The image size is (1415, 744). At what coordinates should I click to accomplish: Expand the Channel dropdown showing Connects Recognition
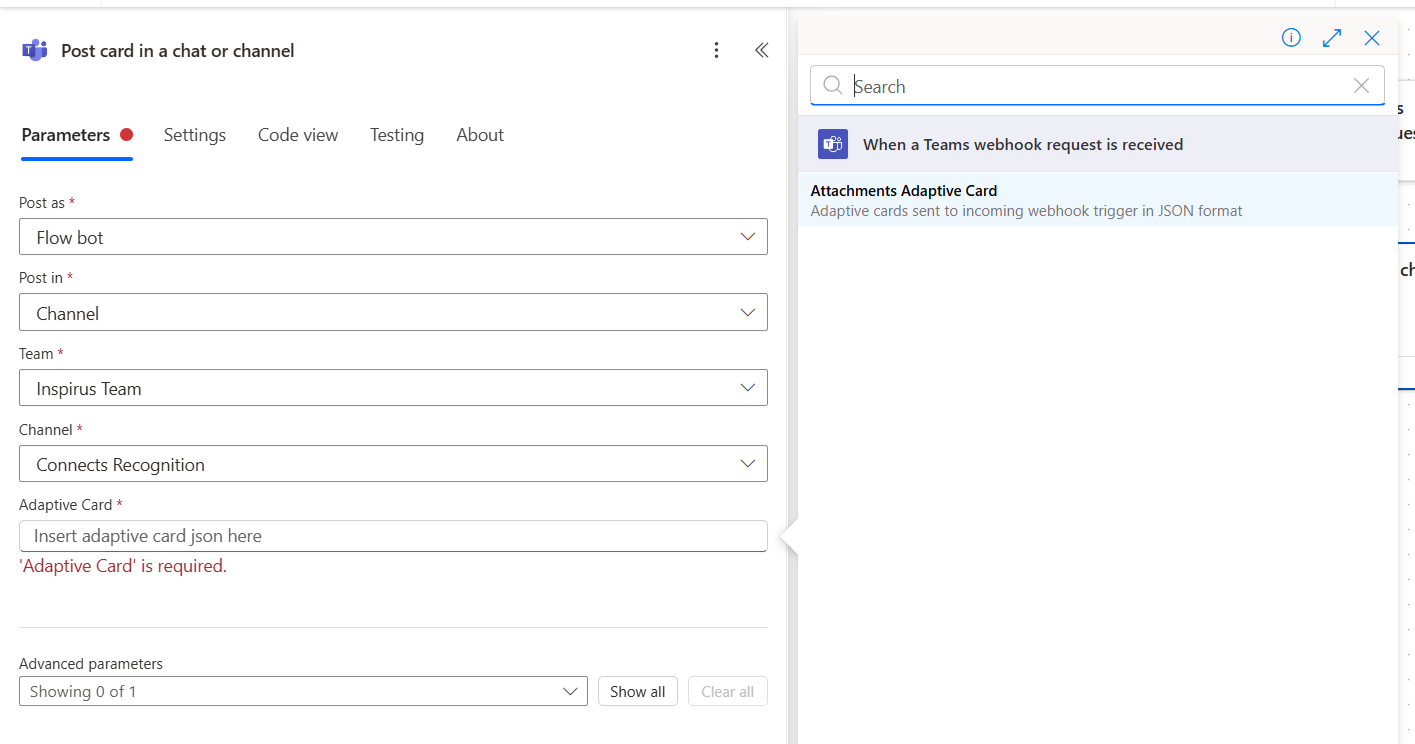[393, 464]
